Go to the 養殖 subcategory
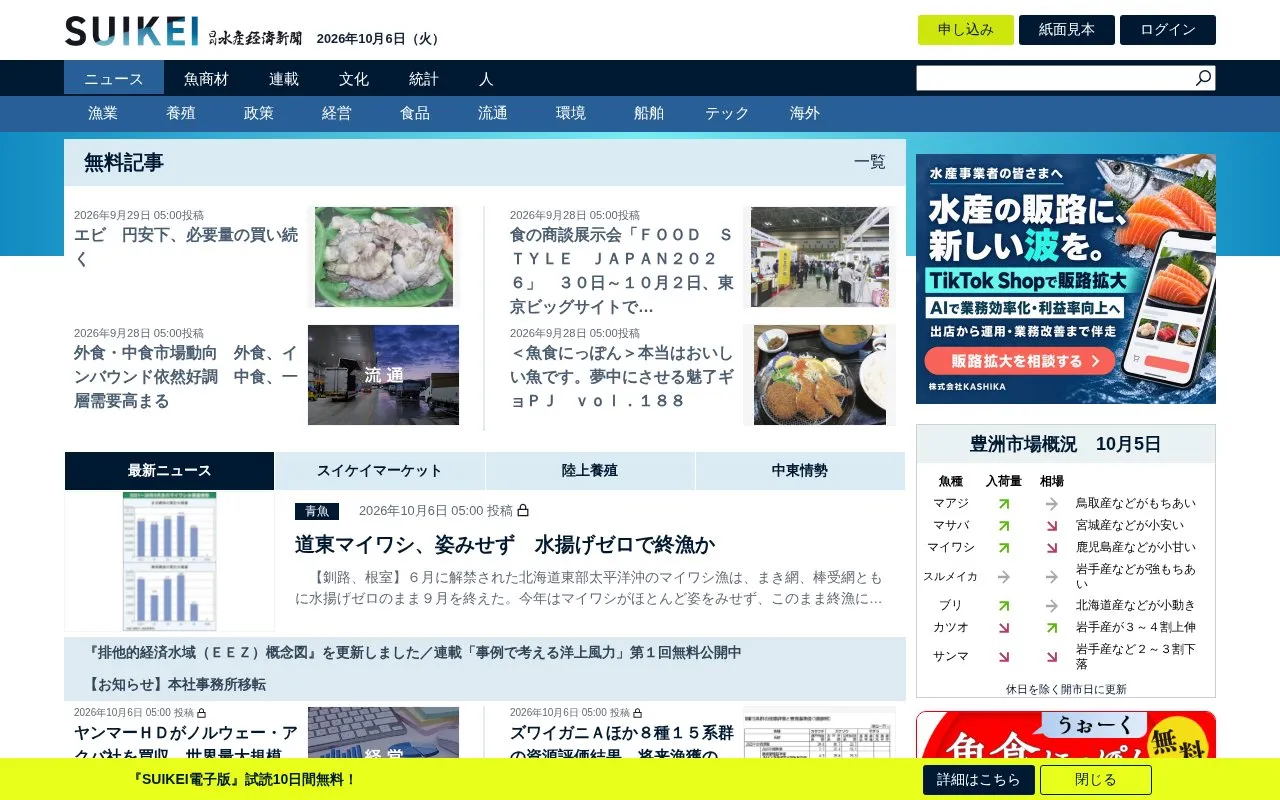 (181, 113)
